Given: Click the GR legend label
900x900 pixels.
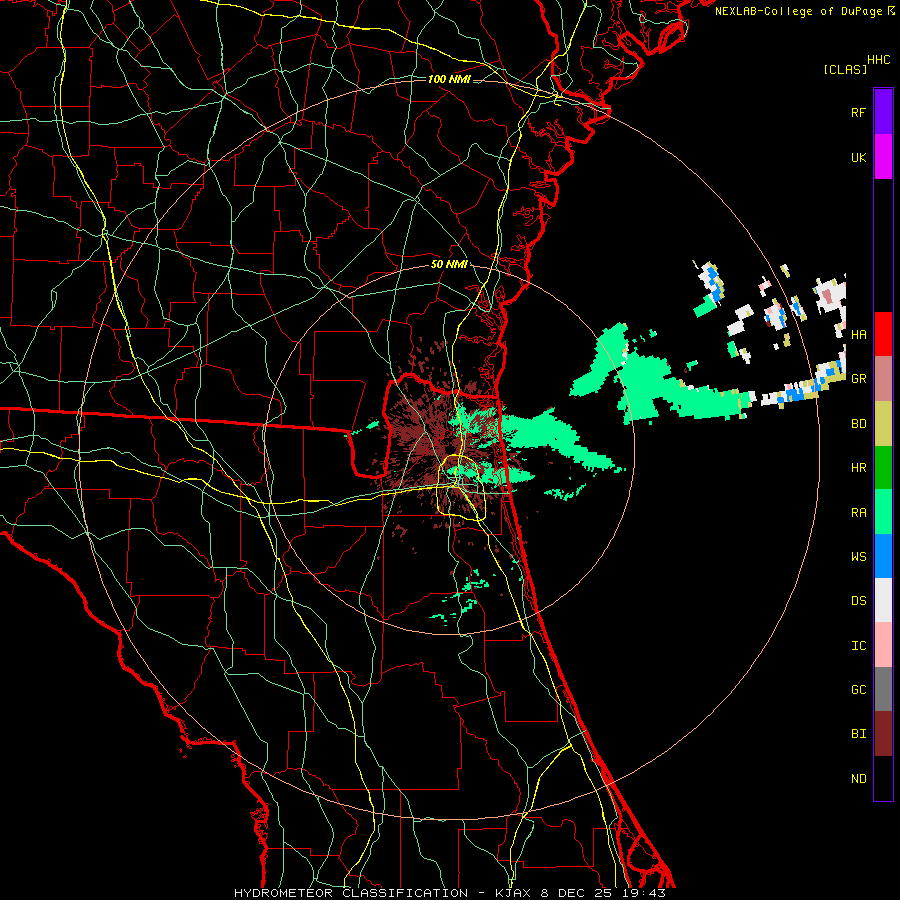Looking at the screenshot, I should pyautogui.click(x=858, y=379).
